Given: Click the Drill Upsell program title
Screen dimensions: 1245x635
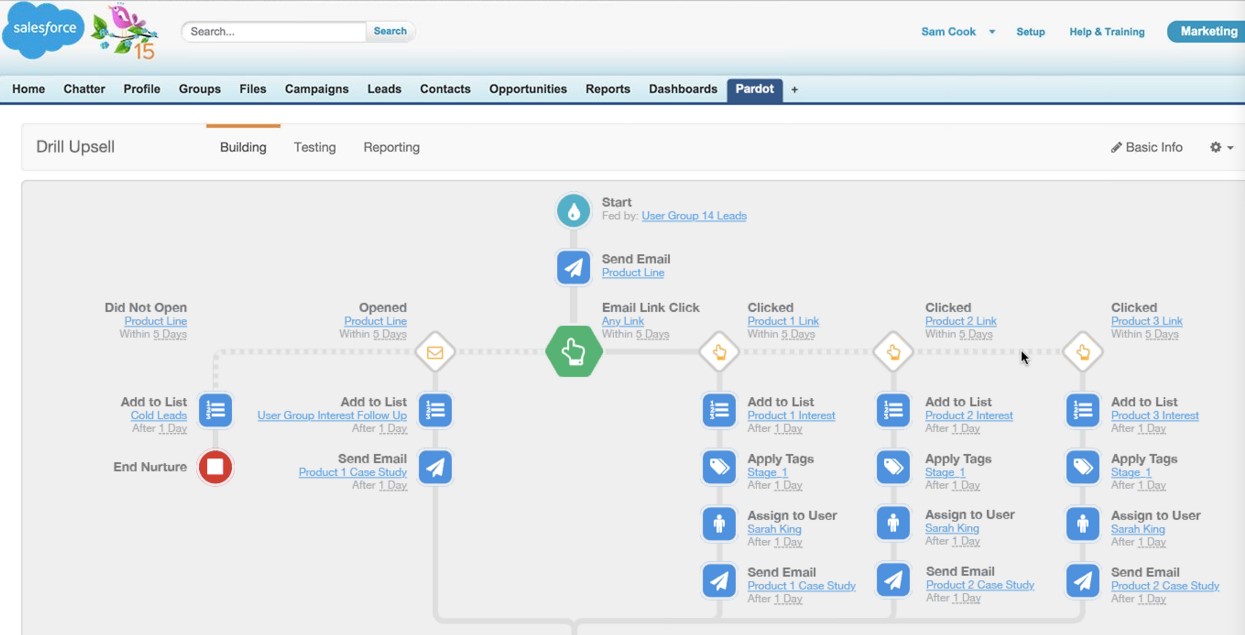Looking at the screenshot, I should 75,147.
